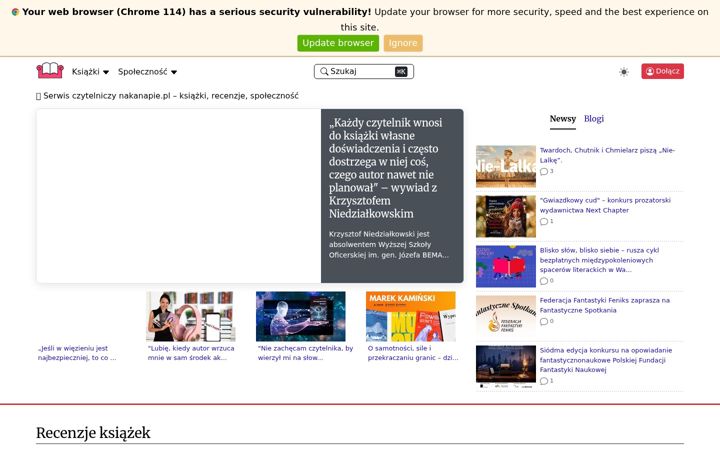Click "Serwis czytelniczy nakanapie.pl" tagline text
This screenshot has height=450, width=720.
[171, 96]
